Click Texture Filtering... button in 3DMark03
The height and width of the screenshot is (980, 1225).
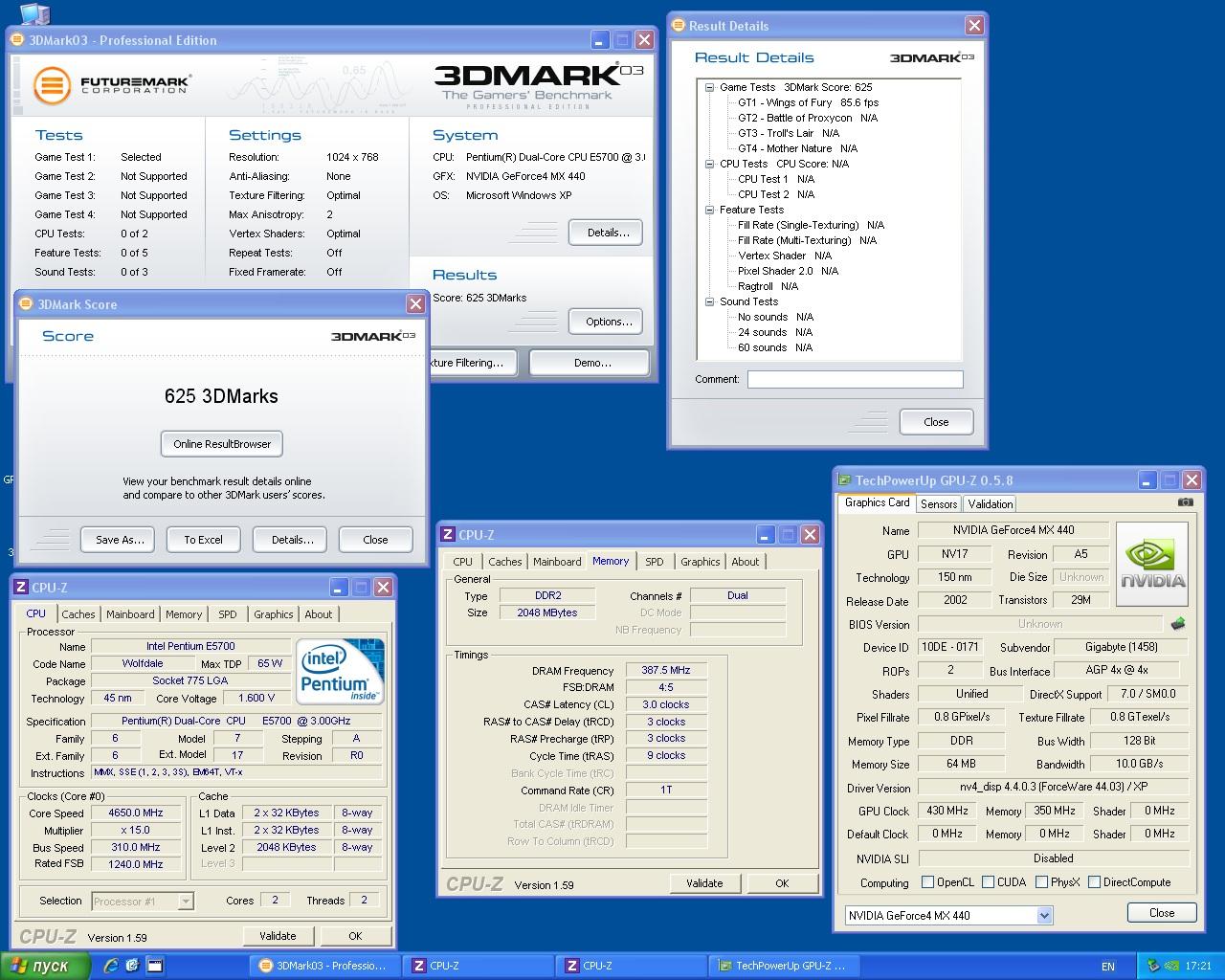pos(473,363)
